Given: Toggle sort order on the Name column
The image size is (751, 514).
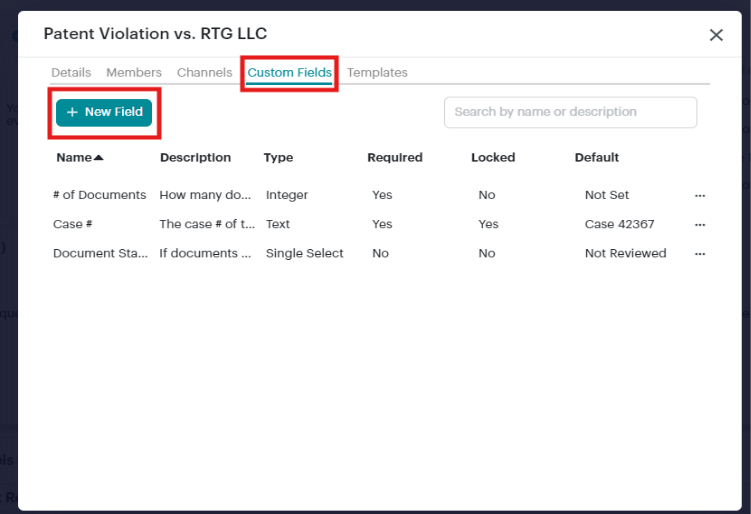Looking at the screenshot, I should tap(80, 158).
